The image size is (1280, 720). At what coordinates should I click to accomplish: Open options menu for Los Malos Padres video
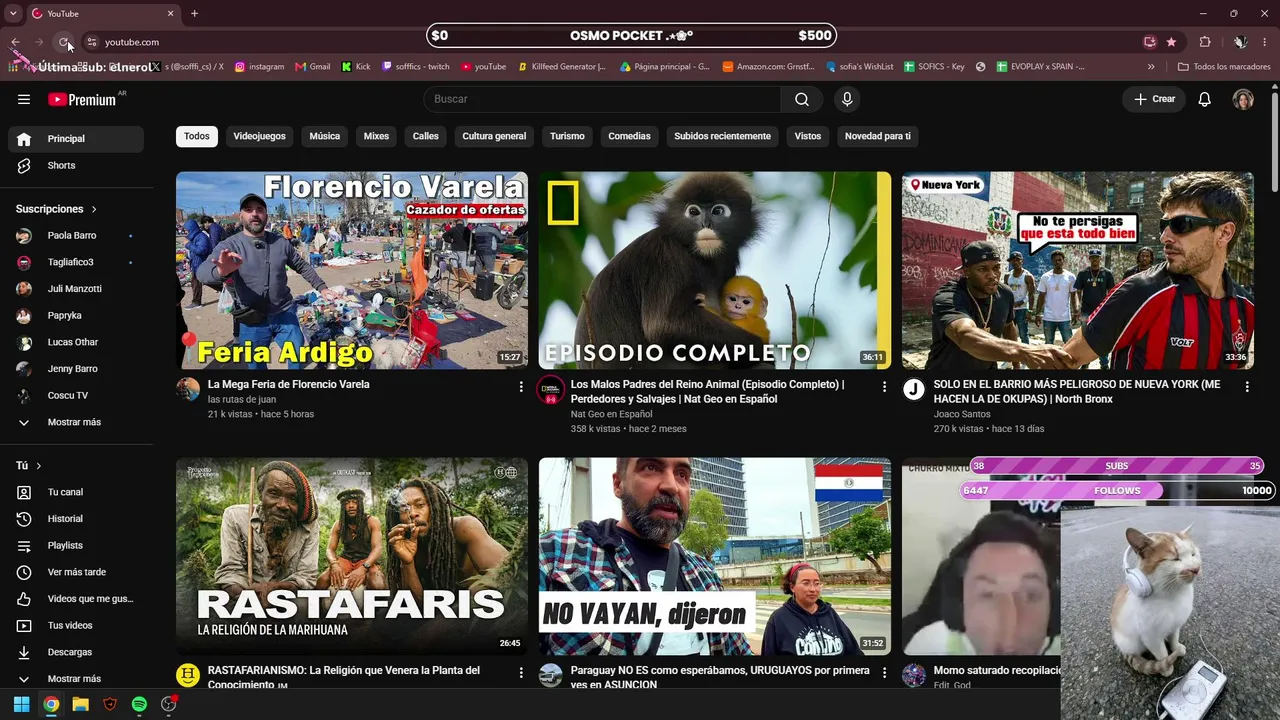[884, 386]
